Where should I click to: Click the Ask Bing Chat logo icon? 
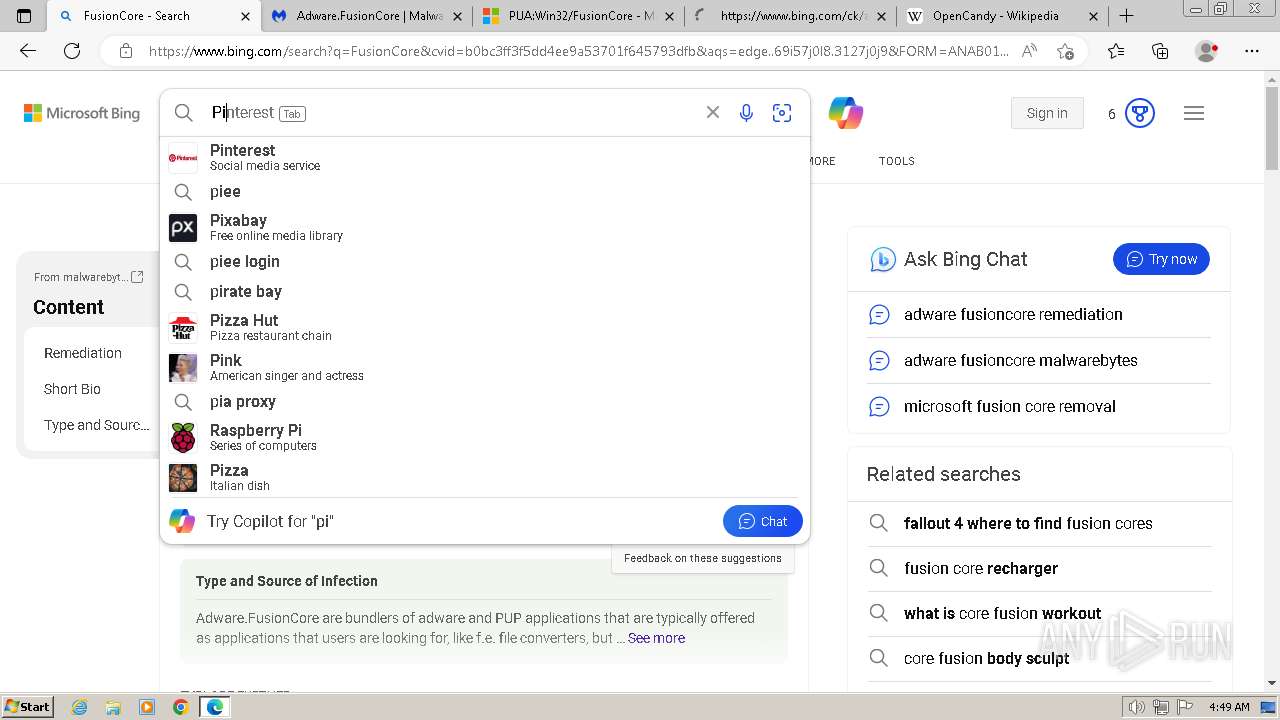tap(882, 259)
